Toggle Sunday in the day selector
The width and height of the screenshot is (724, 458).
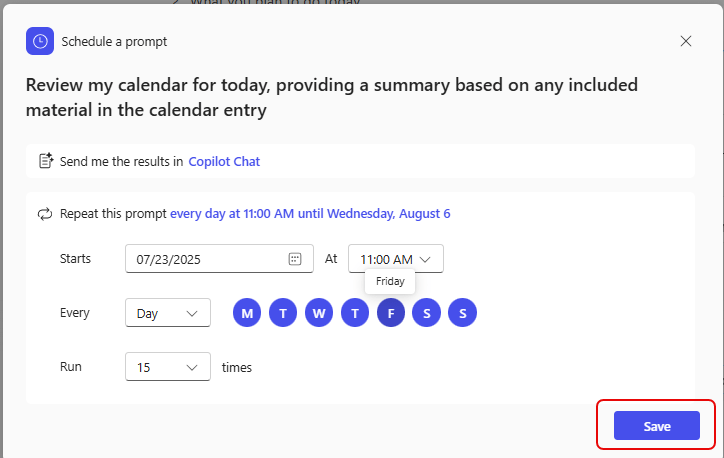click(462, 313)
